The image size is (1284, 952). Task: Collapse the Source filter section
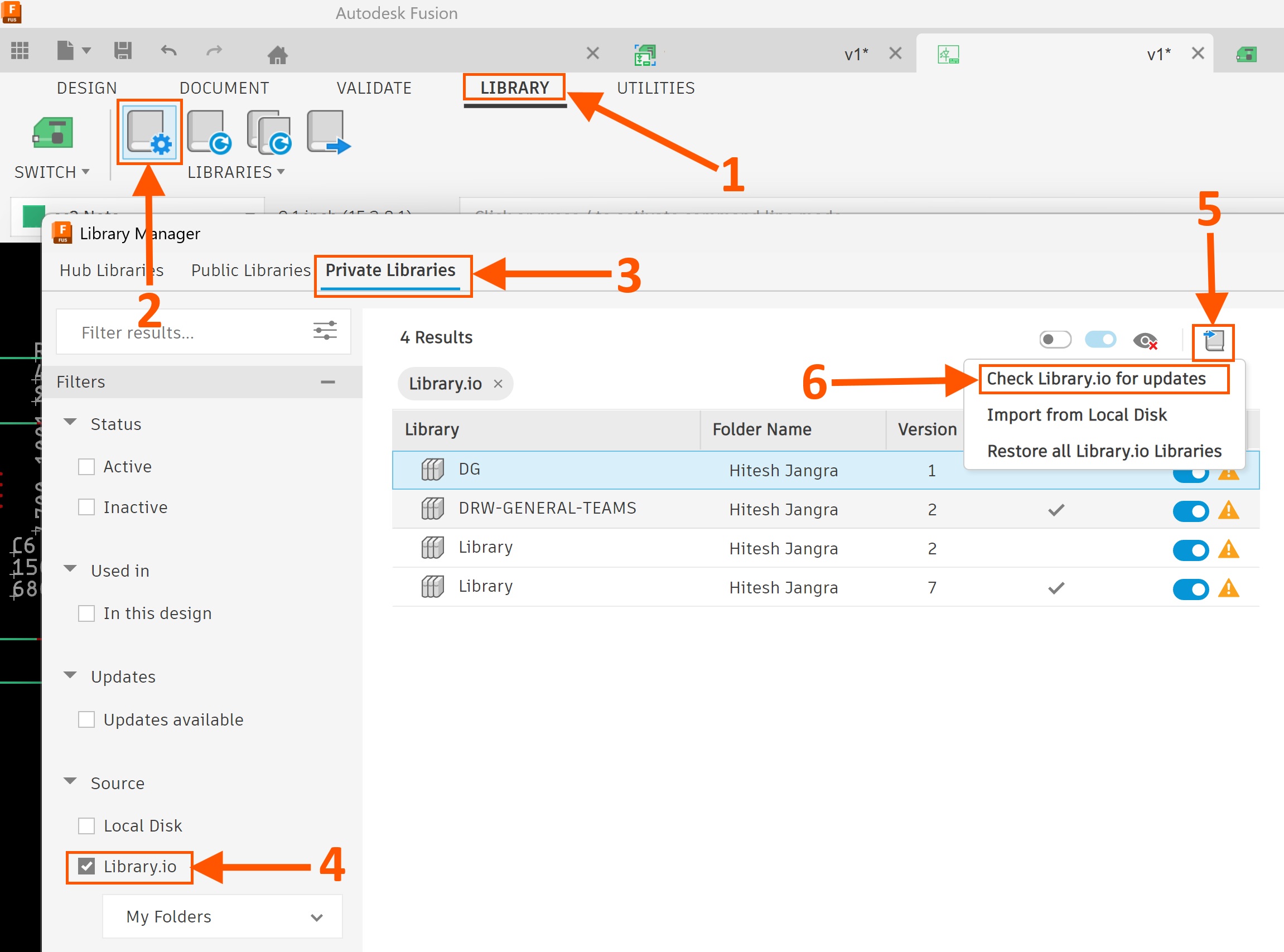70,781
